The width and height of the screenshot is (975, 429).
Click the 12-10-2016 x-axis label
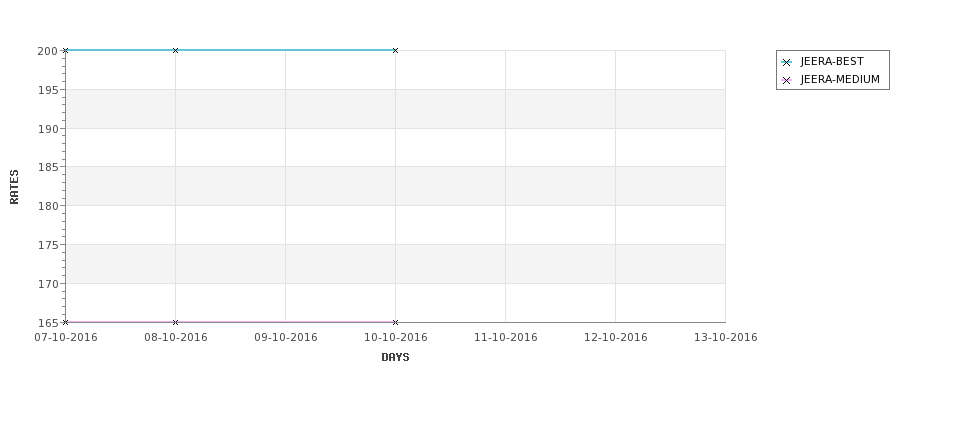click(x=616, y=337)
